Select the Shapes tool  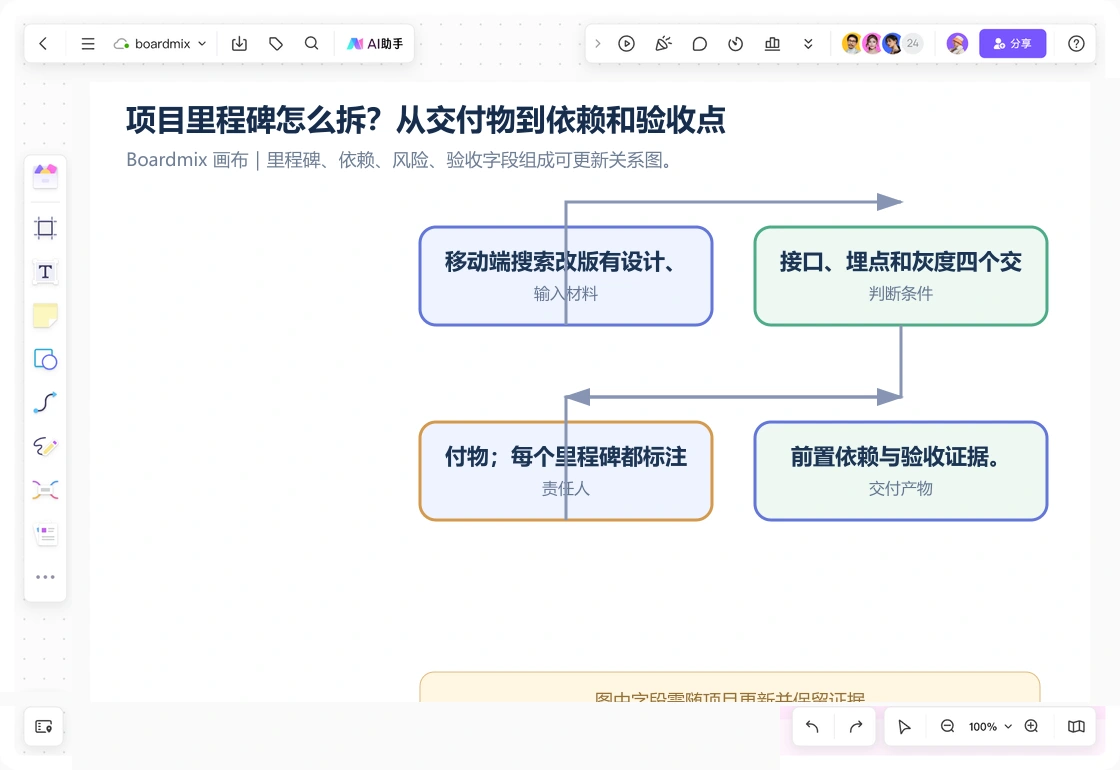pos(45,359)
